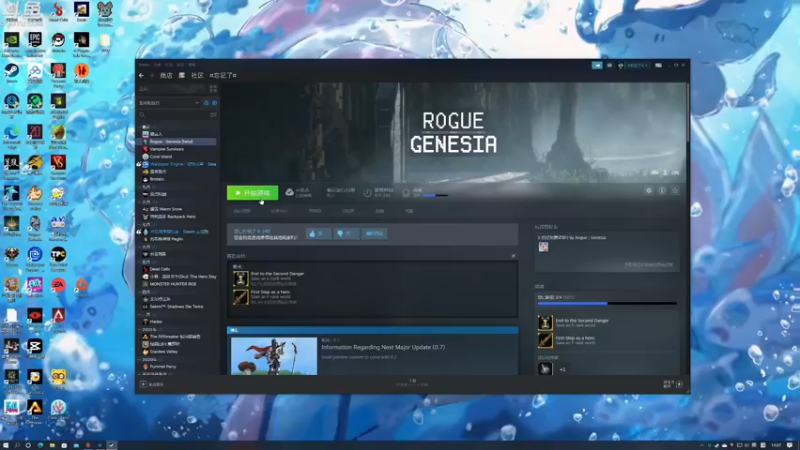Select Wallpaper Engine in the game list
Viewport: 800px width, 450px height.
(178, 164)
